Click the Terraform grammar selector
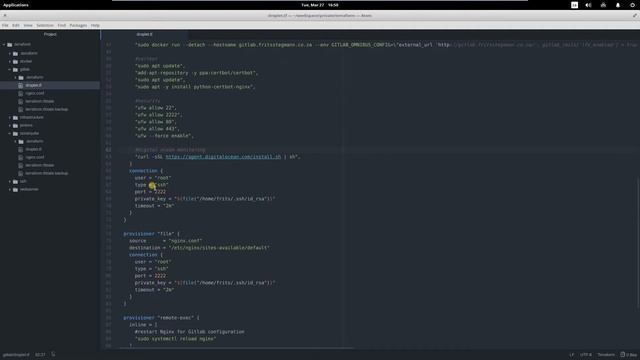 pyautogui.click(x=606, y=355)
